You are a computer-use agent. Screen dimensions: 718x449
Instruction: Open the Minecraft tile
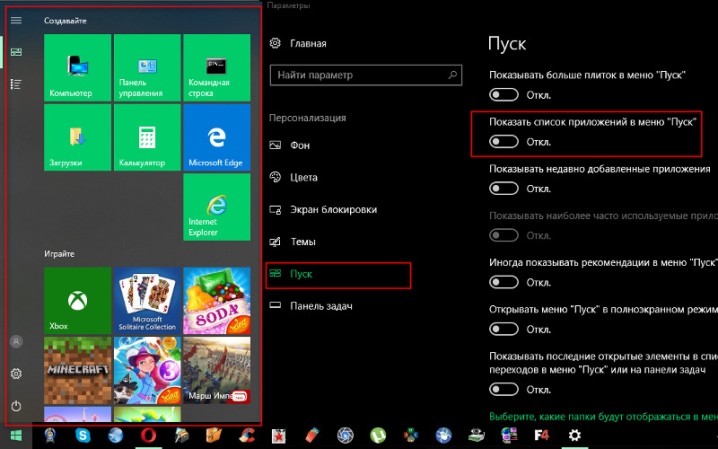pyautogui.click(x=77, y=370)
